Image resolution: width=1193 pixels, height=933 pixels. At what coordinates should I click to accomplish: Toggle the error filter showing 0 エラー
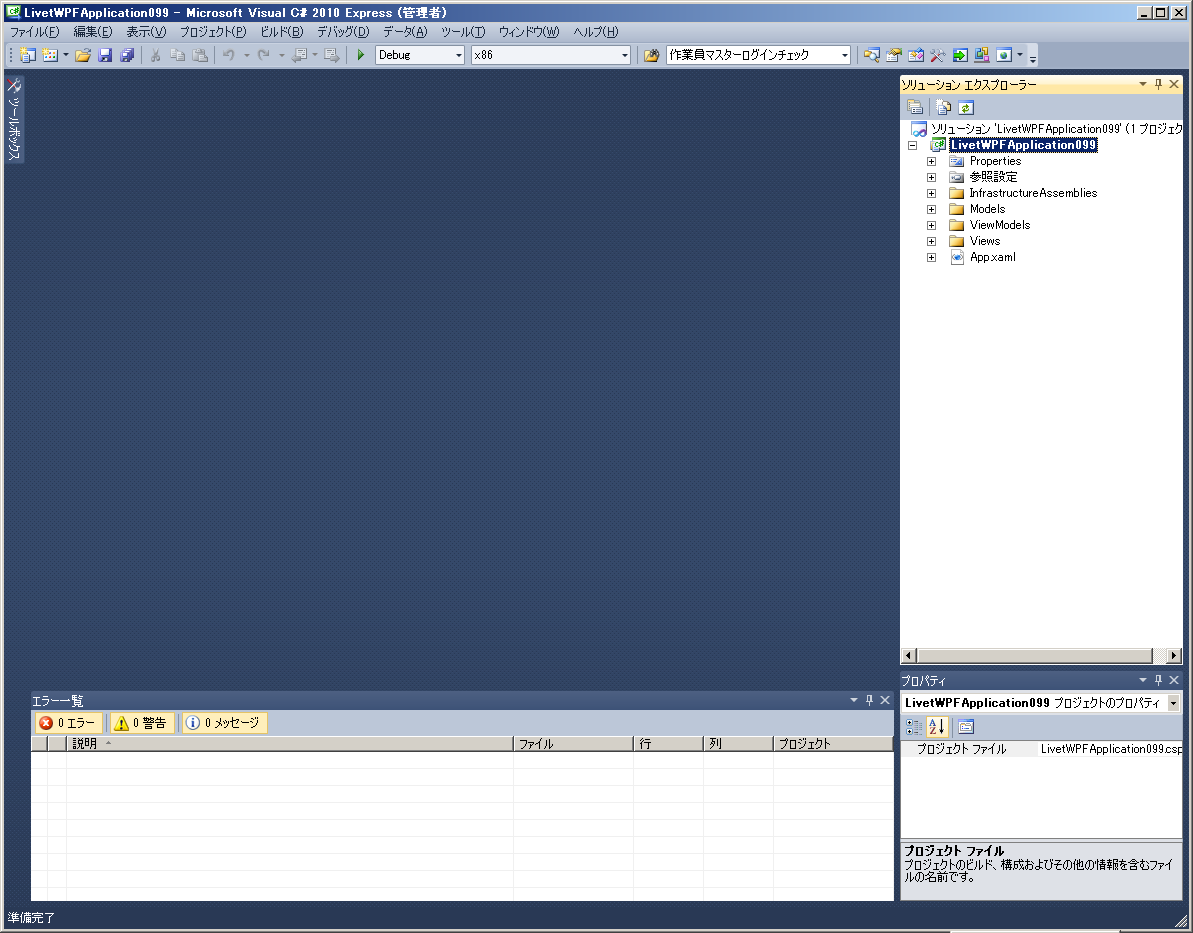coord(68,723)
